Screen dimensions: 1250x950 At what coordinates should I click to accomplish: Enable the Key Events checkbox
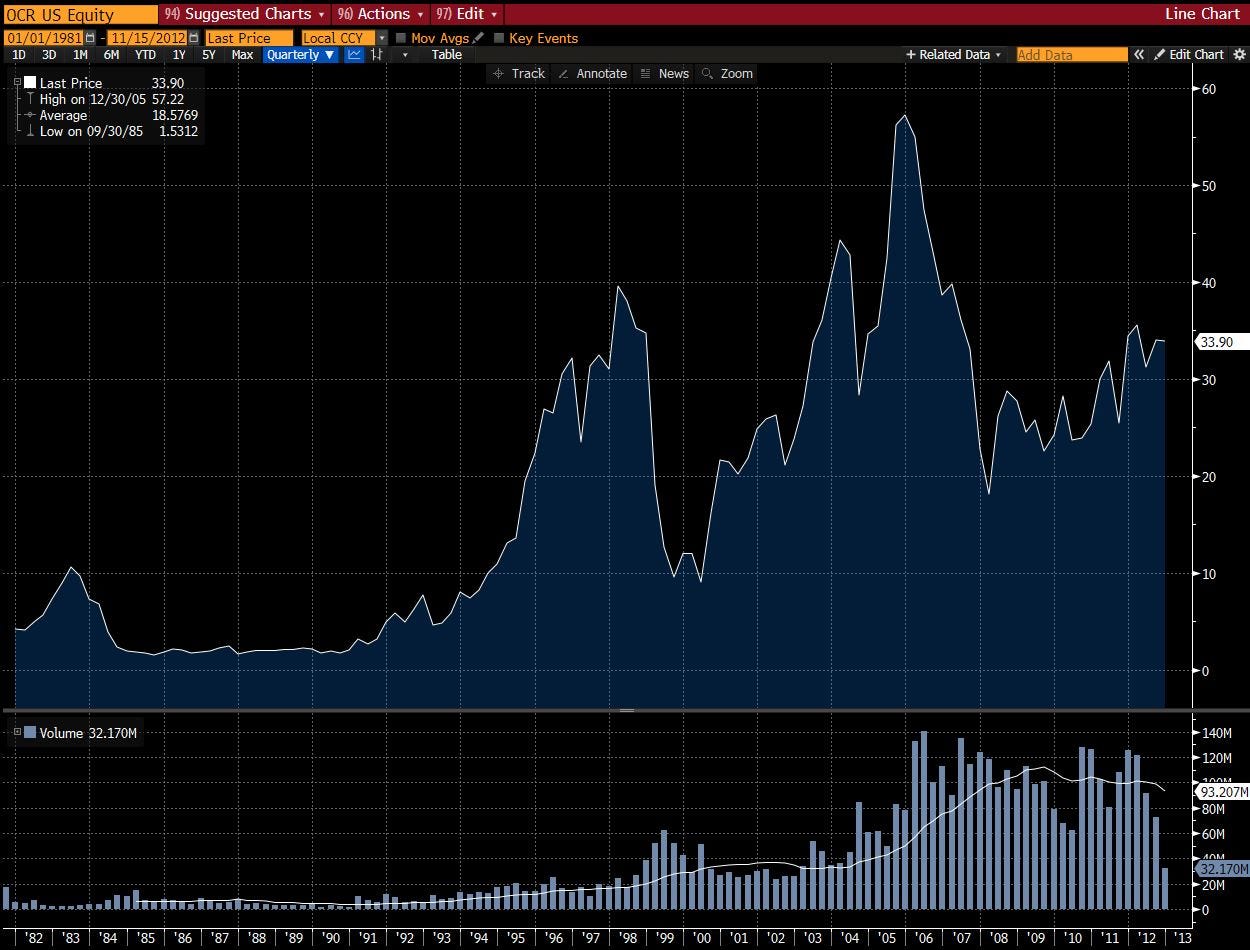[x=499, y=38]
